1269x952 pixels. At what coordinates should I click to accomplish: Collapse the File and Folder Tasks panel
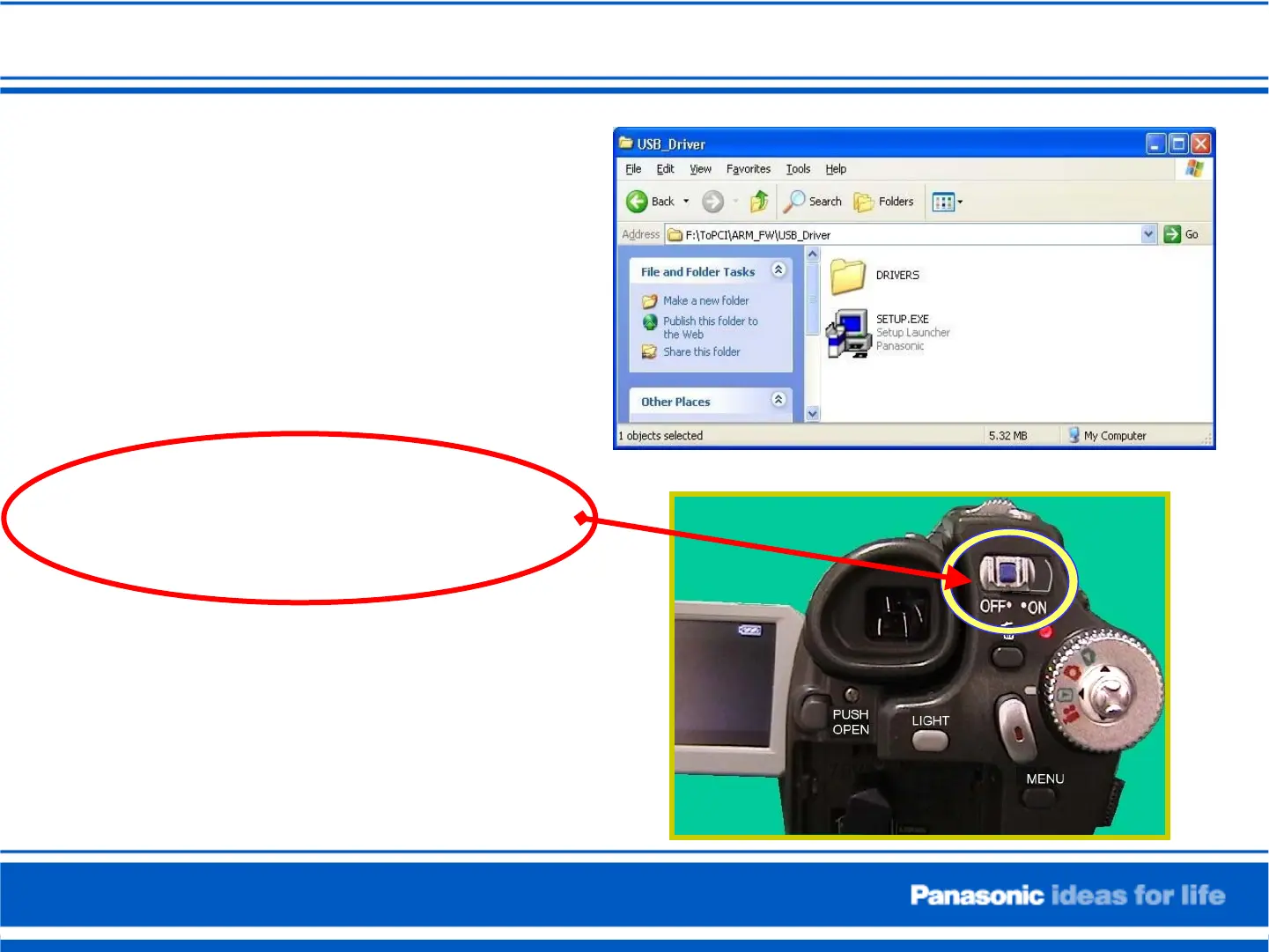click(x=778, y=270)
